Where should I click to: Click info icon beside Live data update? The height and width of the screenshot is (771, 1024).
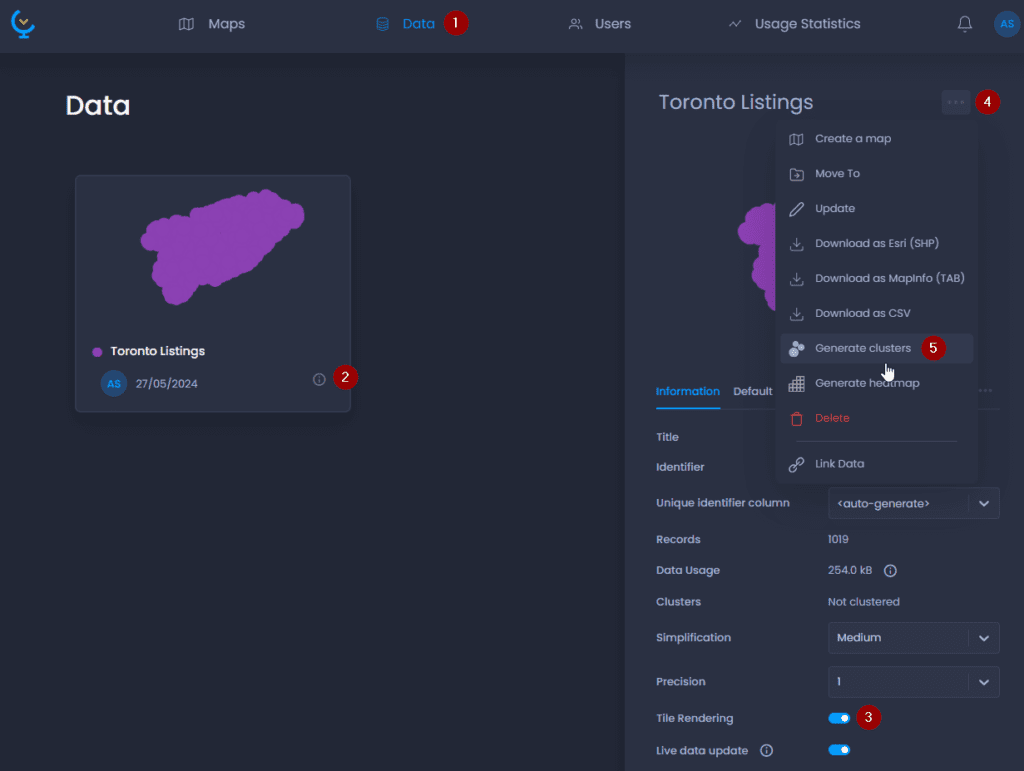tap(767, 751)
